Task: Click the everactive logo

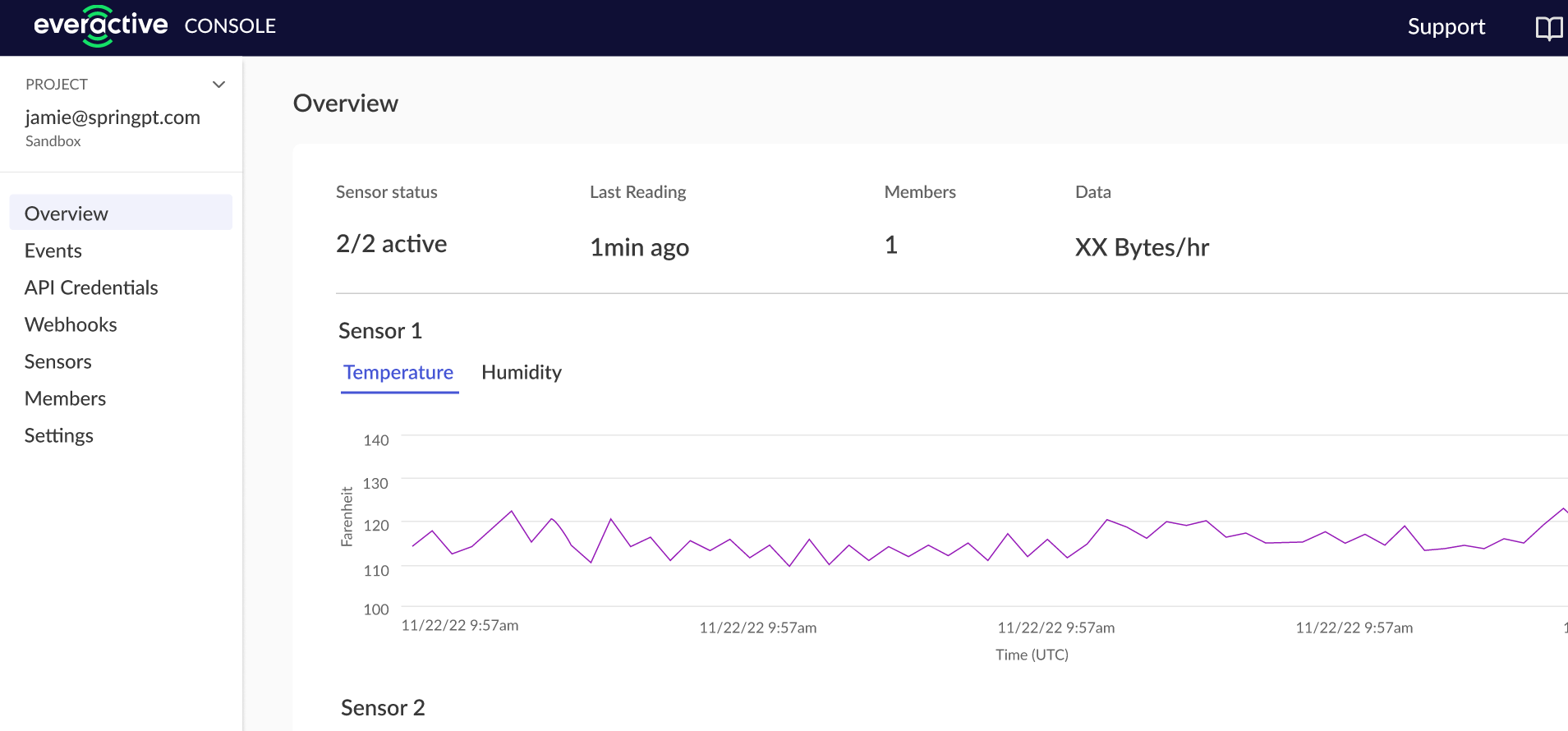Action: [x=100, y=26]
